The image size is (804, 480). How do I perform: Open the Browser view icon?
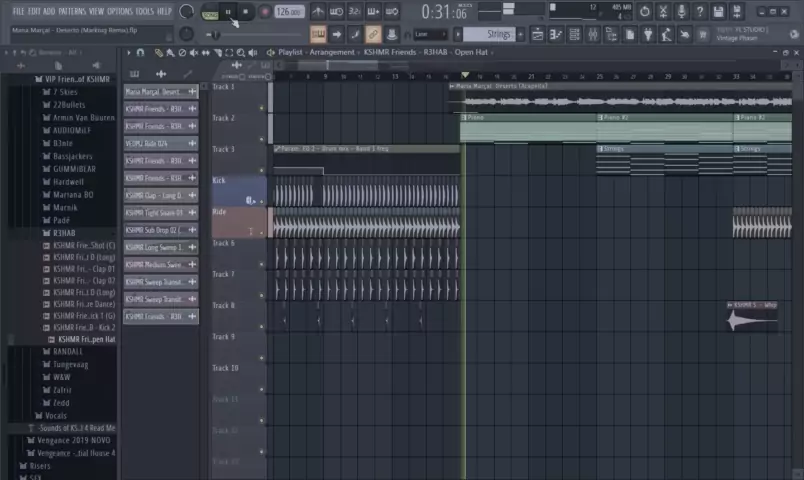[x=611, y=34]
